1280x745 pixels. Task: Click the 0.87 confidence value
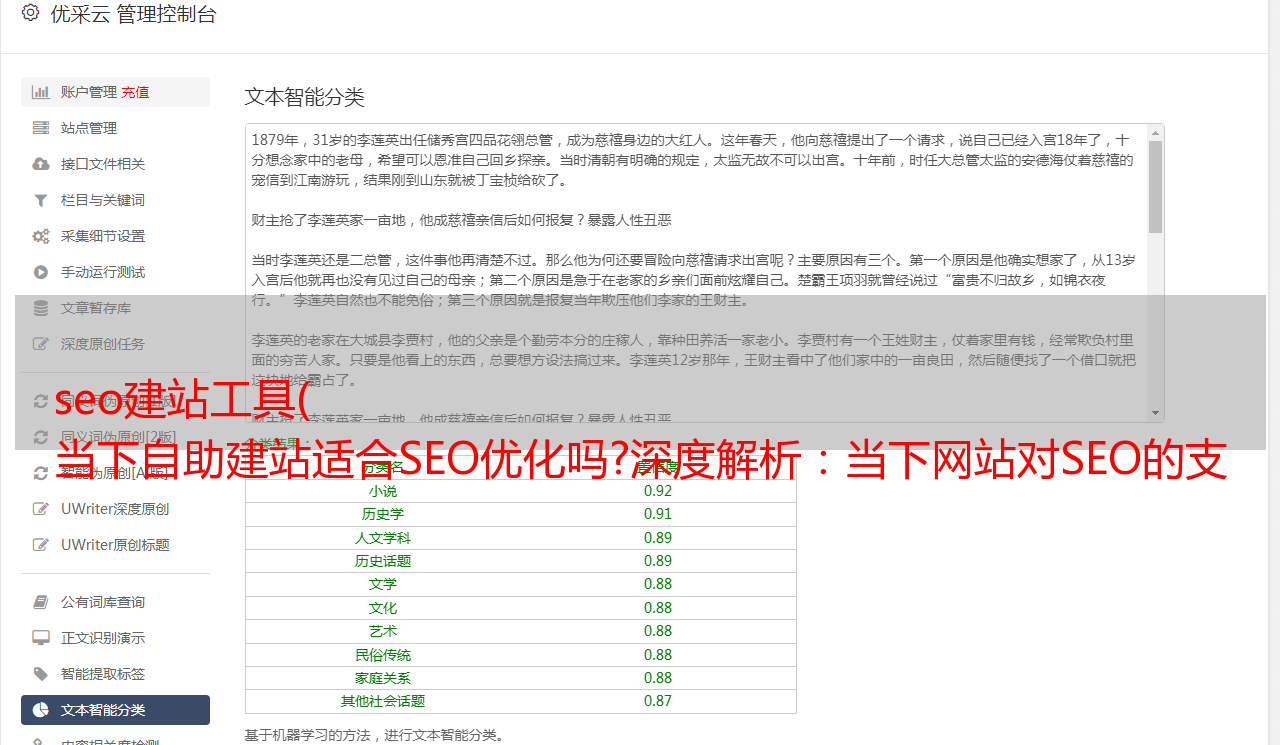658,701
